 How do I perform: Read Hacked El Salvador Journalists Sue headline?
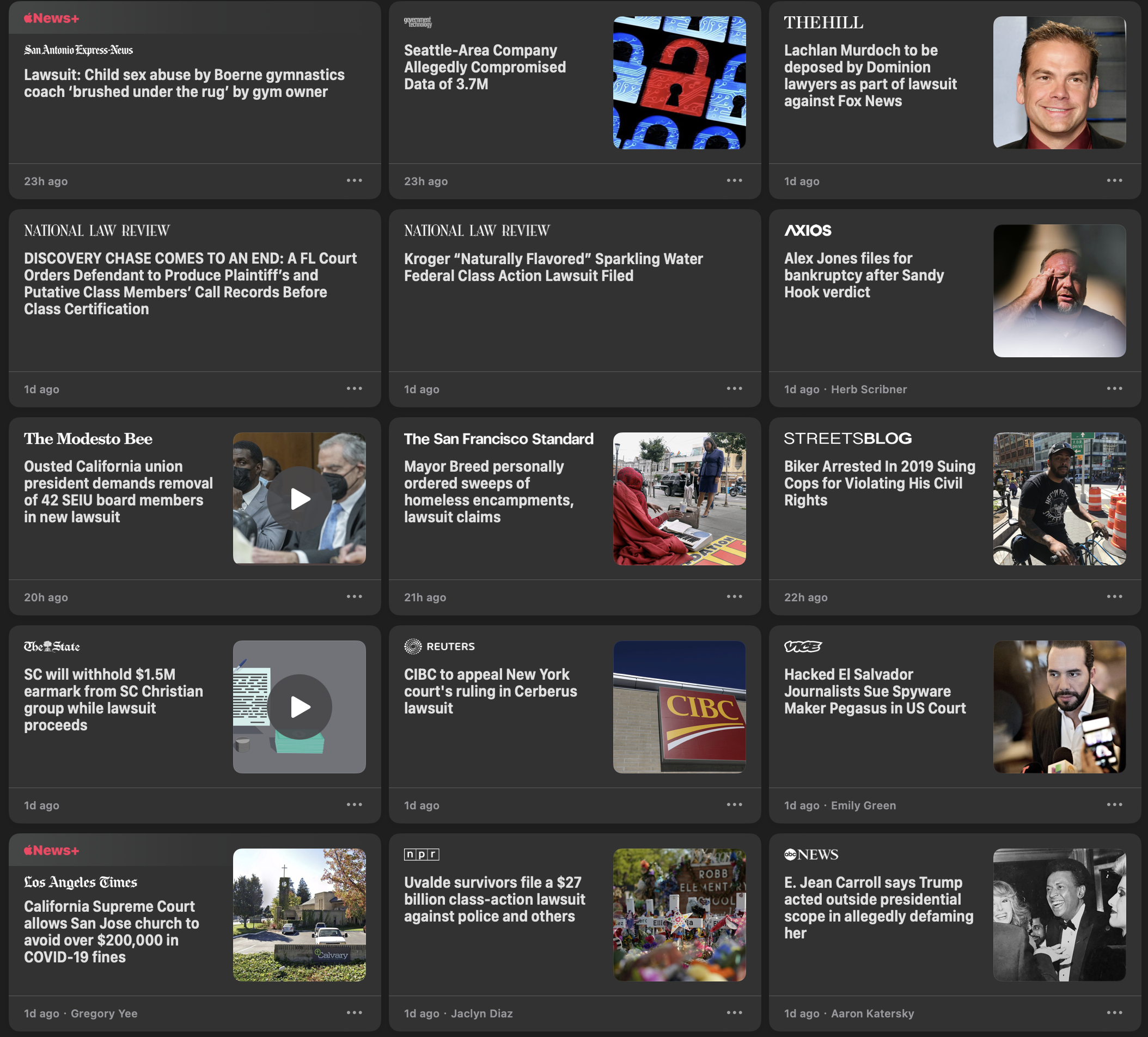click(x=874, y=691)
